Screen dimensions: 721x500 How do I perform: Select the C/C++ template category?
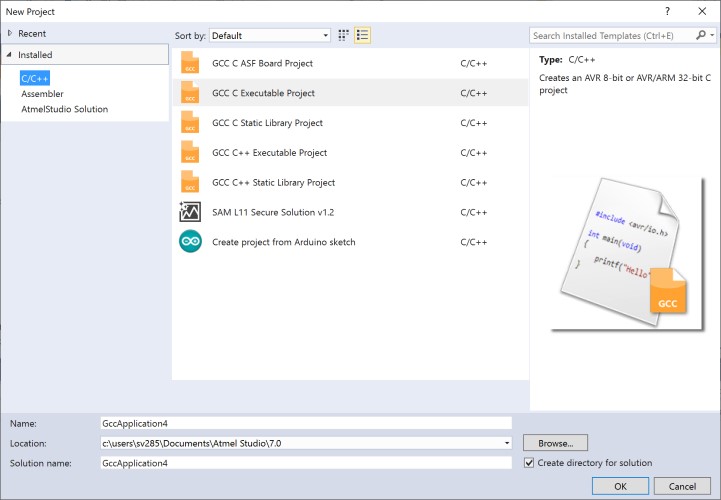click(35, 78)
